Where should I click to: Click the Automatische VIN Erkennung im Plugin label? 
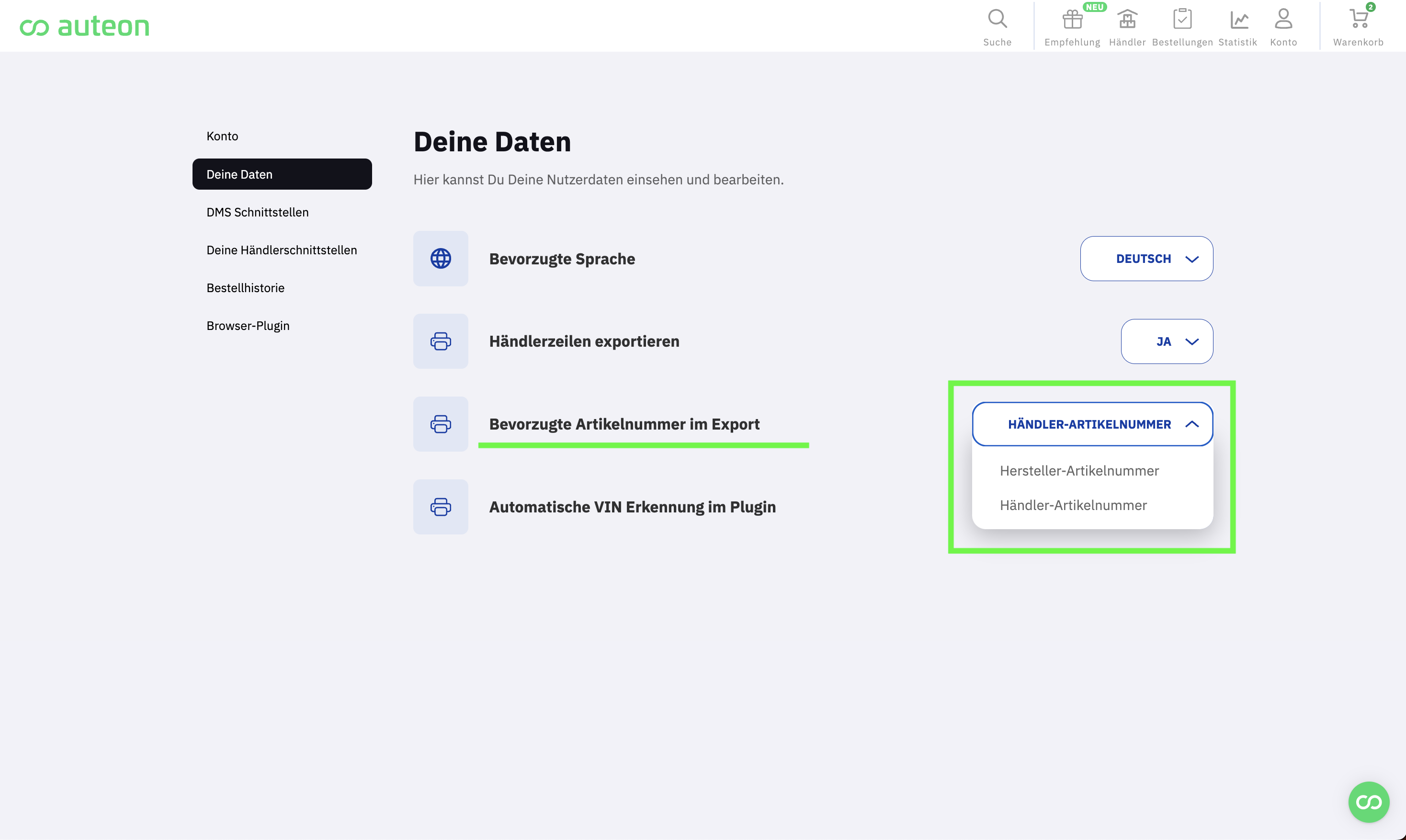(632, 507)
